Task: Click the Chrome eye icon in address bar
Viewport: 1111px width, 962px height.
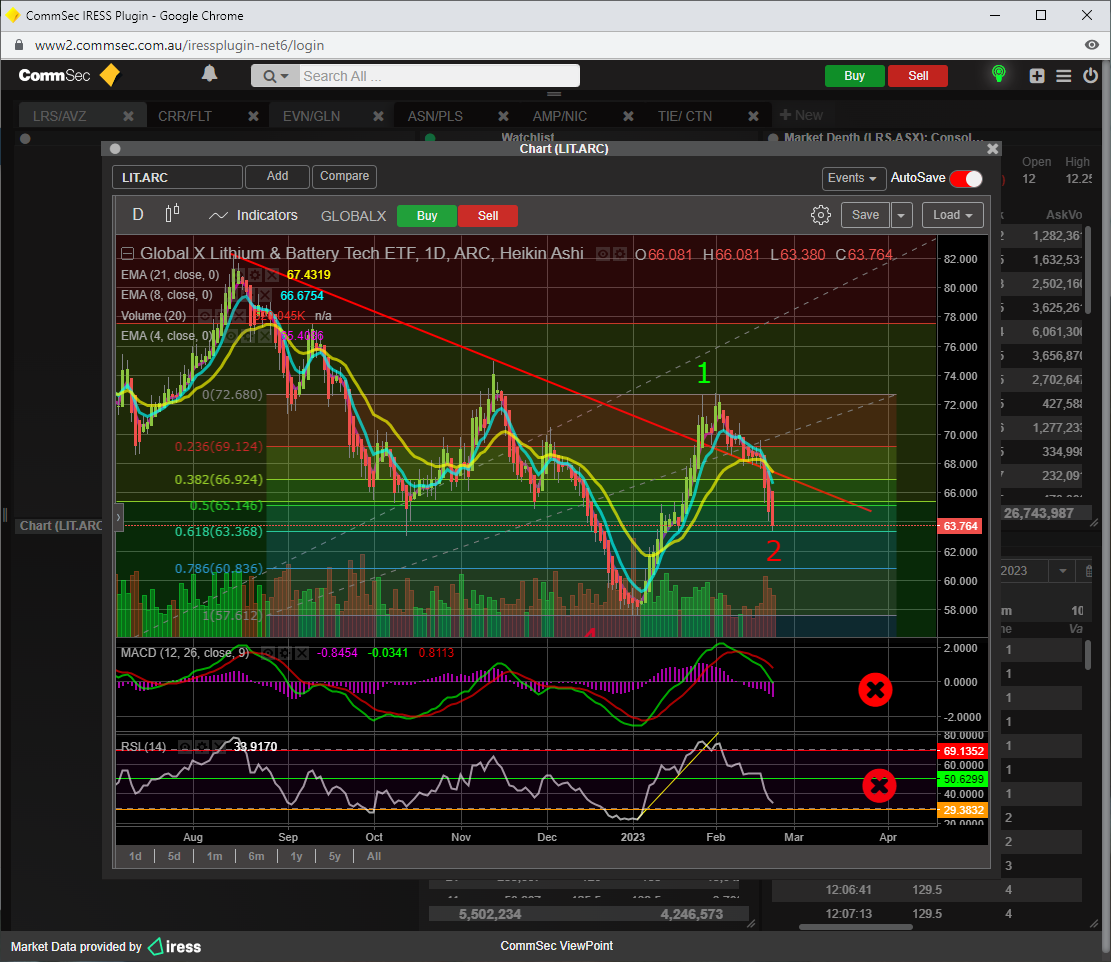Action: pos(1091,45)
